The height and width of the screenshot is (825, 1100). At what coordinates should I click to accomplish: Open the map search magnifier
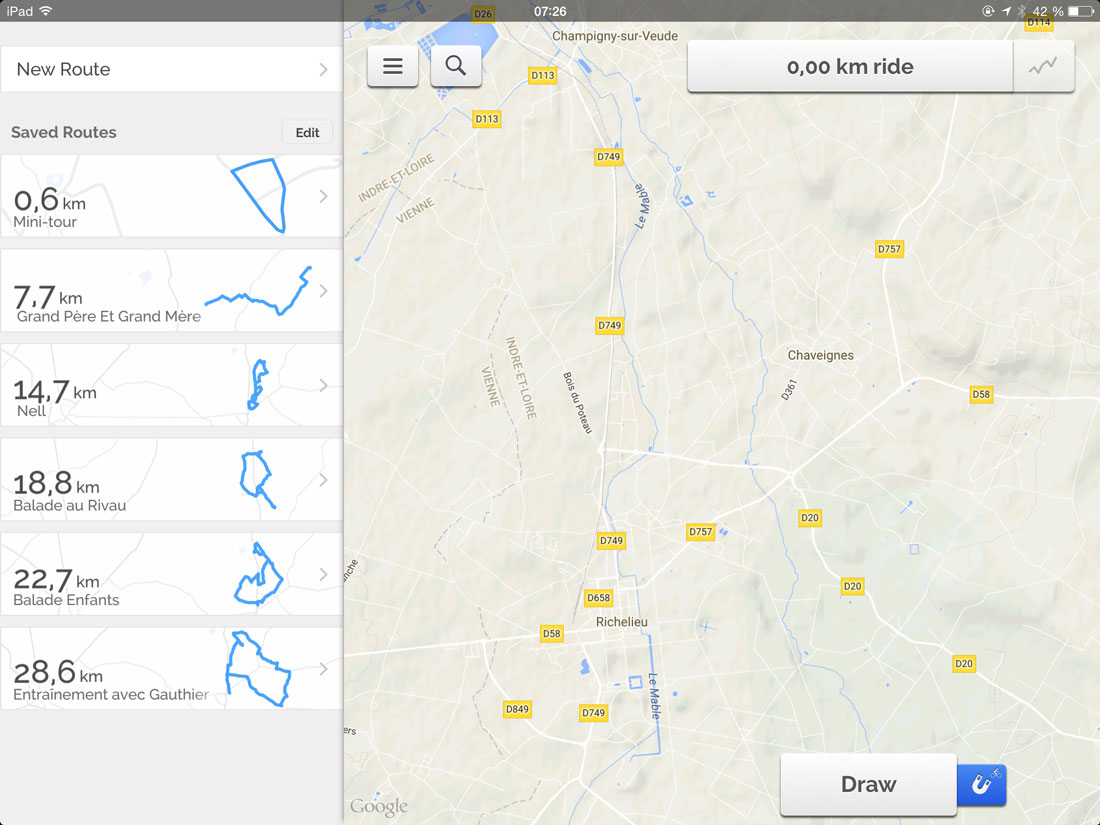click(x=456, y=66)
